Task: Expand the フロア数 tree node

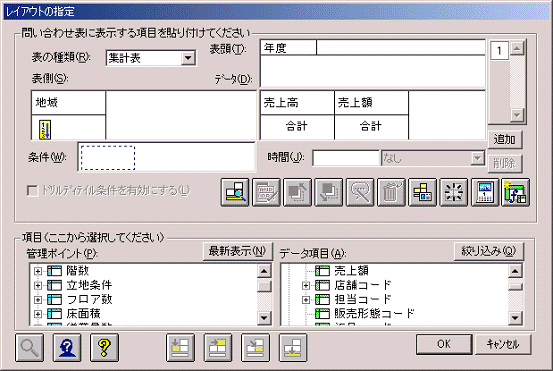Action: click(37, 300)
